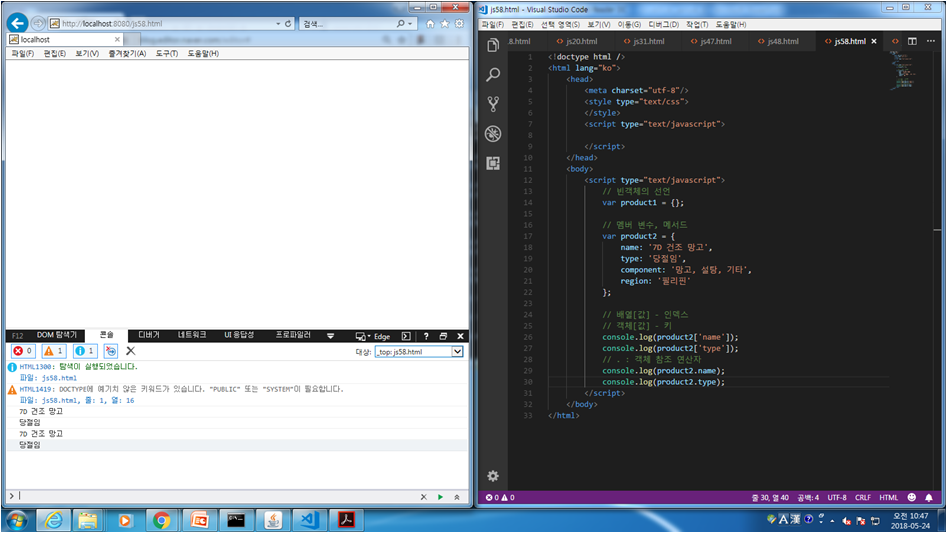Image resolution: width=947 pixels, height=533 pixels.
Task: Close the js58.html editor tab
Action: pyautogui.click(x=874, y=41)
